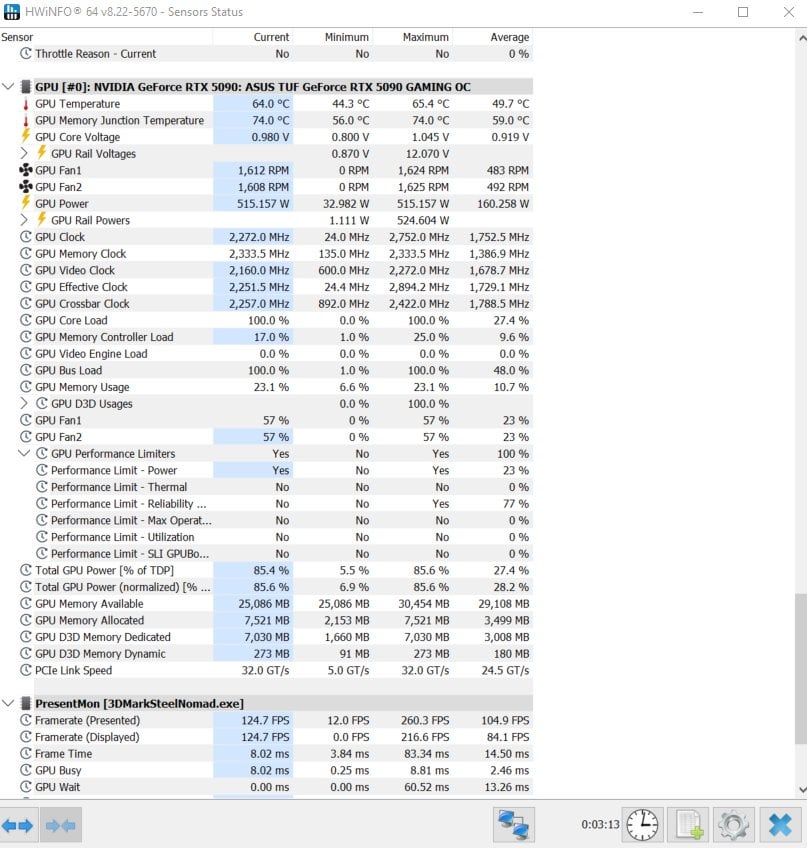Click GPU Power lightning bolt icon

[25, 203]
